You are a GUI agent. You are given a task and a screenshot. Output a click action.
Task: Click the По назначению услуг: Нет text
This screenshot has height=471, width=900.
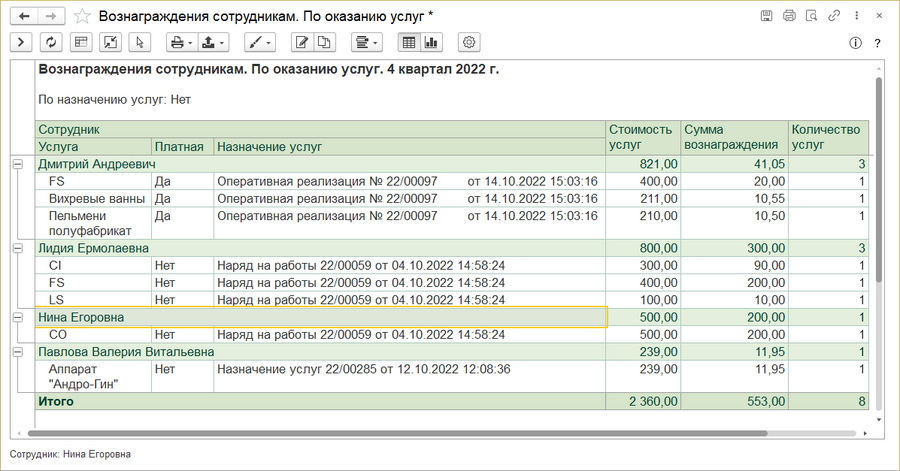[114, 100]
